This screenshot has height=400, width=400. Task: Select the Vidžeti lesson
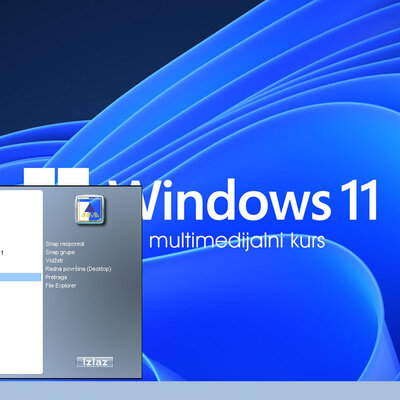(x=54, y=260)
